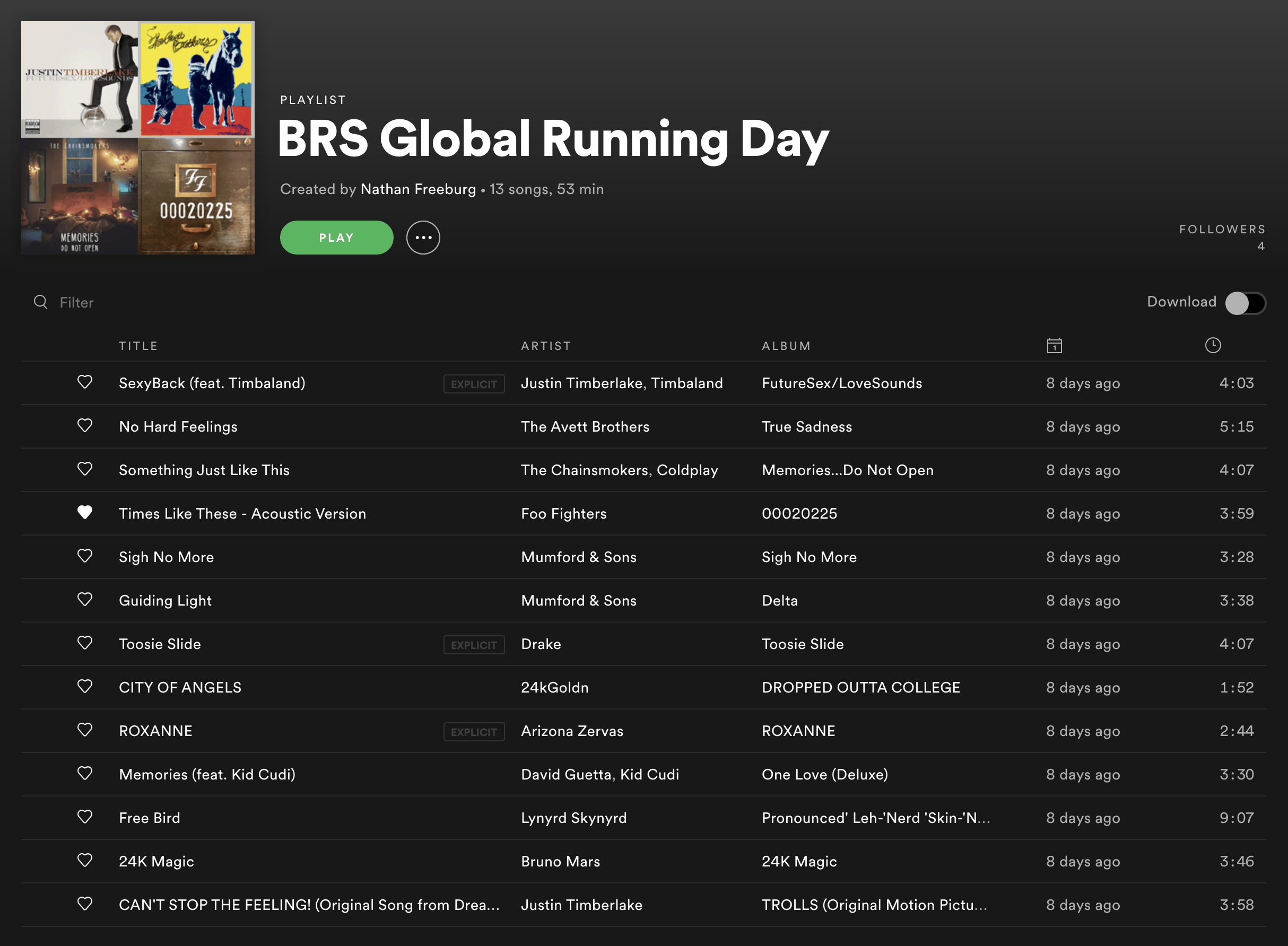Open the three-dots more options button

(x=423, y=238)
